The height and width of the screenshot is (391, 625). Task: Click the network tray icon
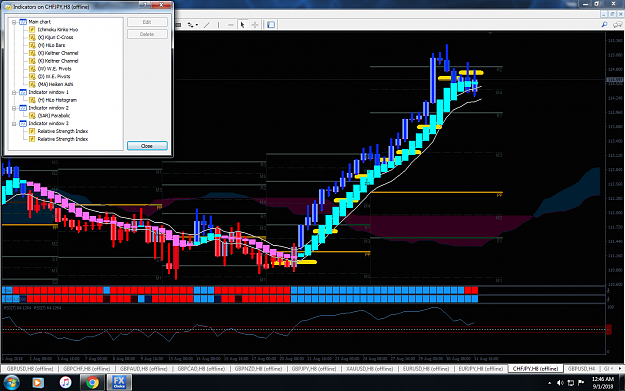click(x=570, y=383)
